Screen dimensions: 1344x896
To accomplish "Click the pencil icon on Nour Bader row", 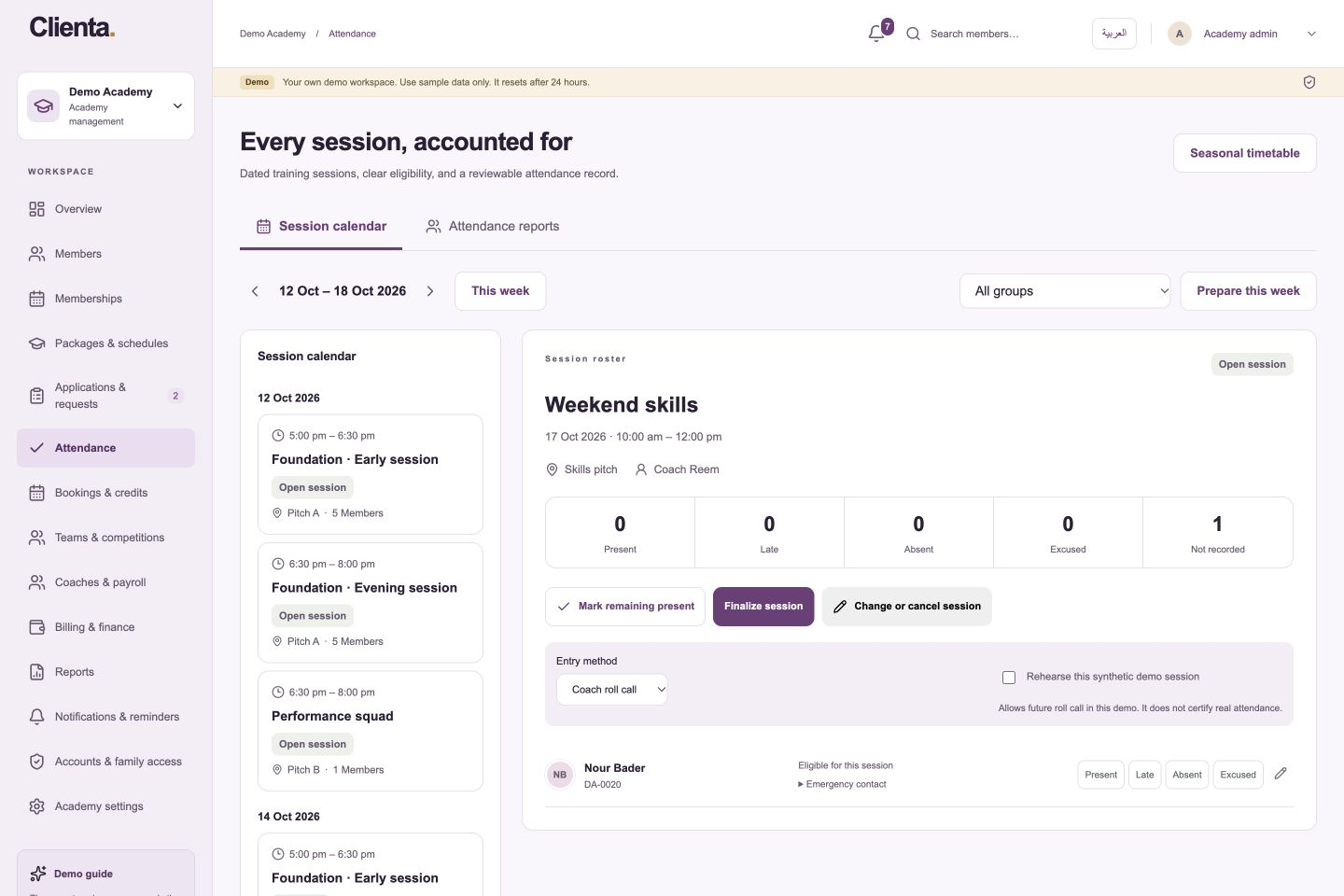I will click(x=1281, y=774).
